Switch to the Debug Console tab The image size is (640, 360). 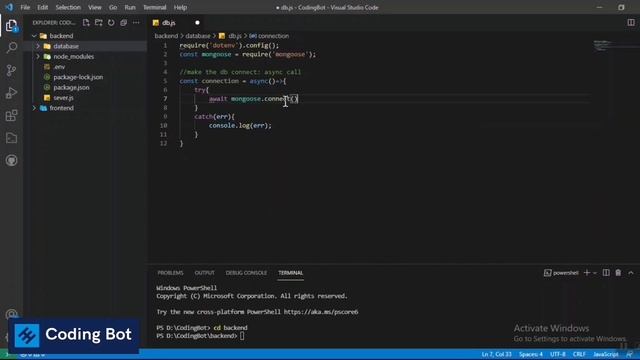tap(246, 273)
